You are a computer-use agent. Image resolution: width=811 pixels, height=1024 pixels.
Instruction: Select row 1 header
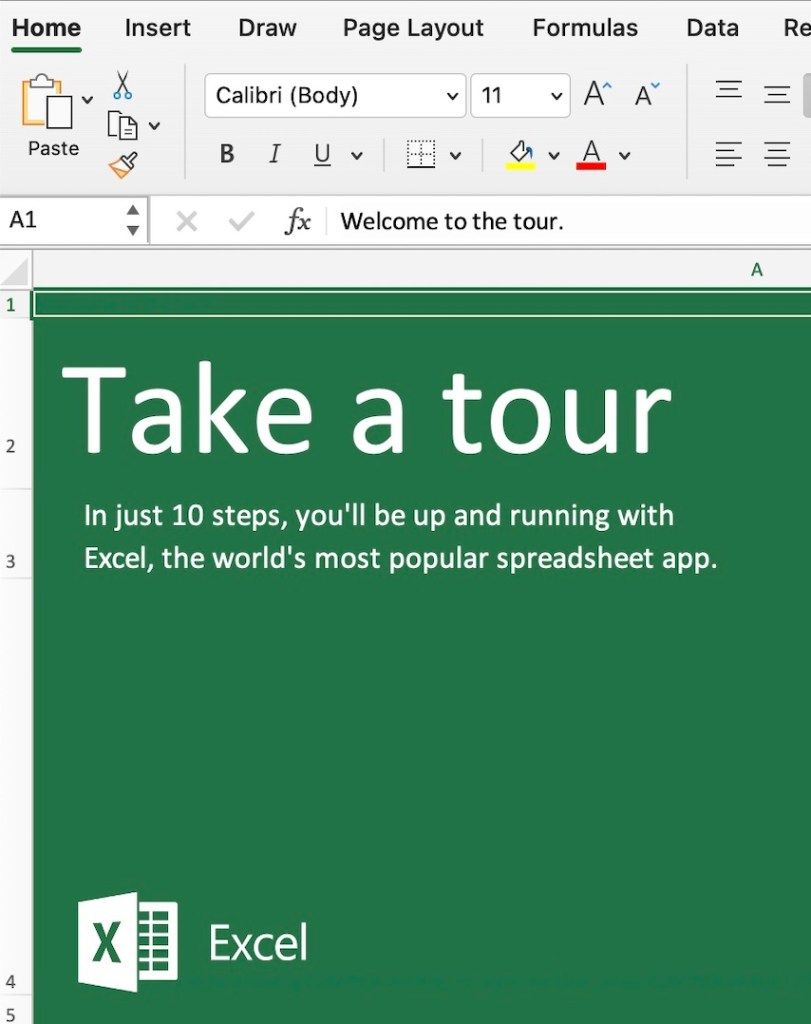coord(16,304)
